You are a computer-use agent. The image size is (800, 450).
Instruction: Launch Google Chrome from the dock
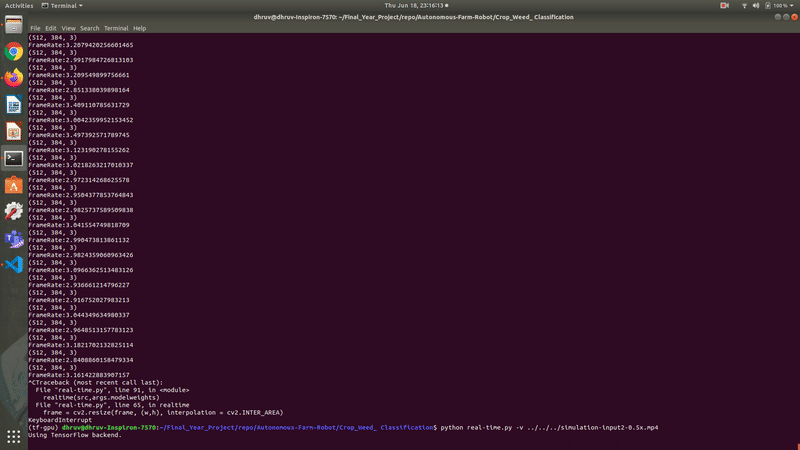tap(14, 52)
